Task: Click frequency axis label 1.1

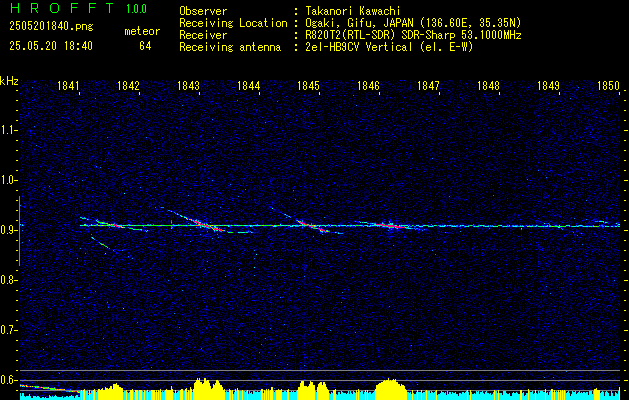Action: tap(8, 130)
